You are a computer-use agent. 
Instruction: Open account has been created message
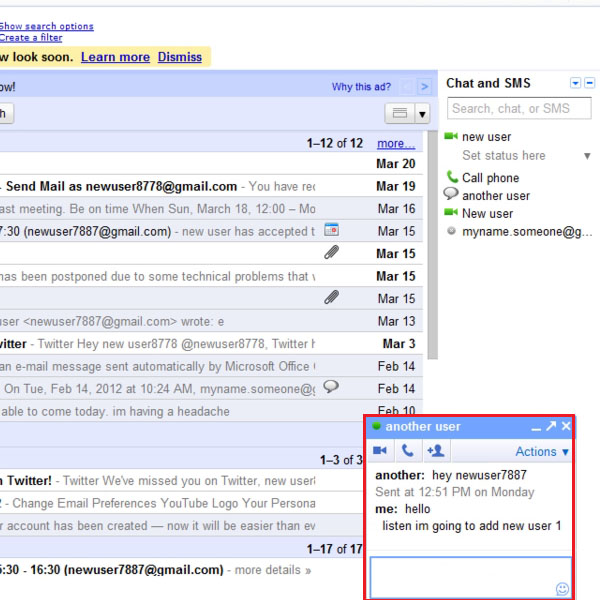[181, 525]
